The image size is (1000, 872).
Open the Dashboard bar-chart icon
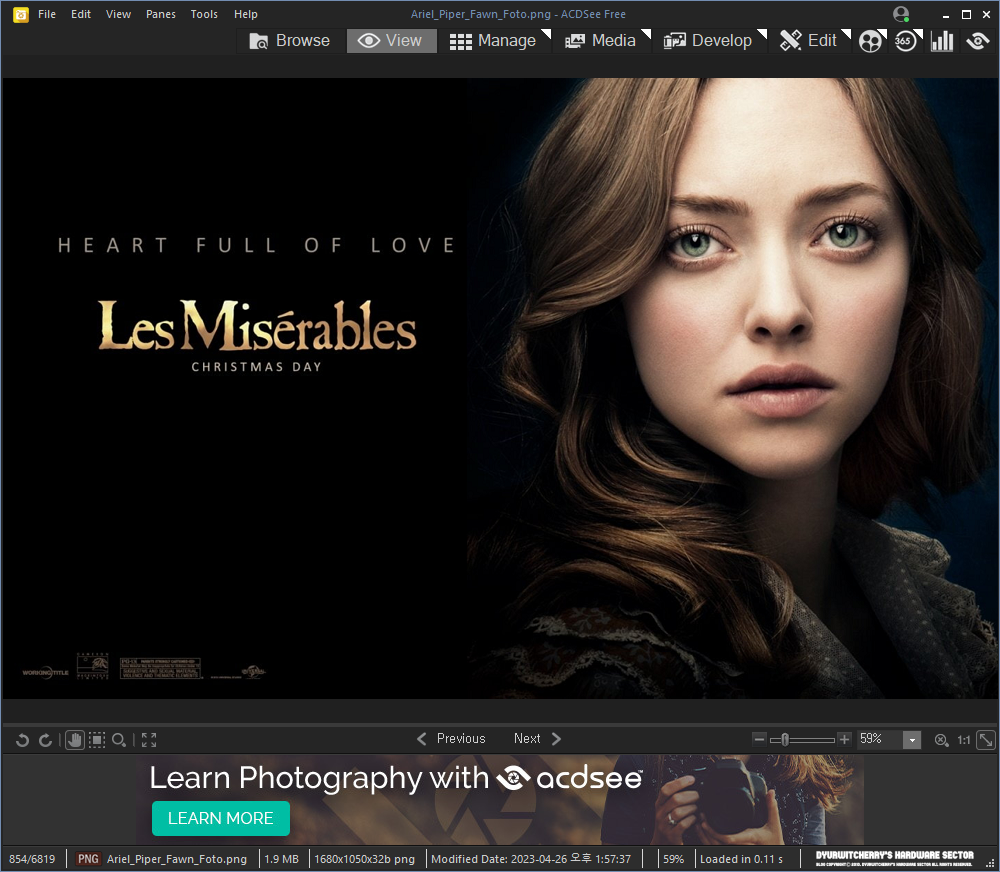pyautogui.click(x=941, y=41)
